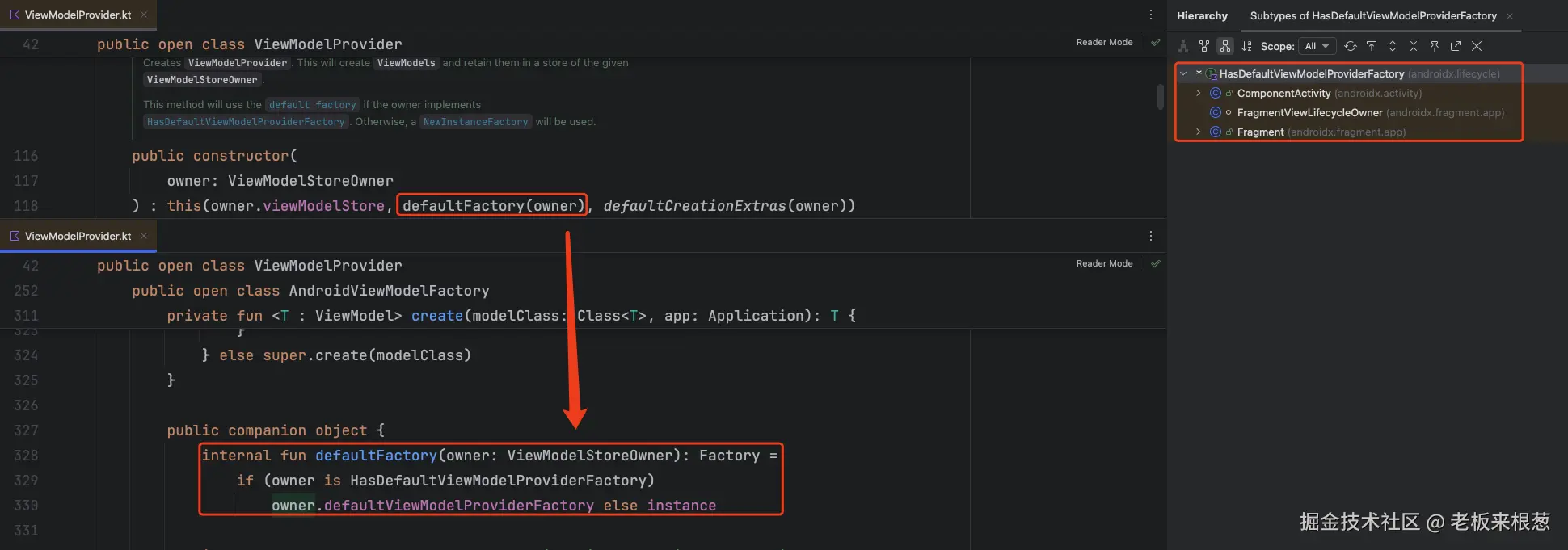The image size is (1568, 550).
Task: Close the top ViewModelProvider.kt tab
Action: (x=144, y=15)
